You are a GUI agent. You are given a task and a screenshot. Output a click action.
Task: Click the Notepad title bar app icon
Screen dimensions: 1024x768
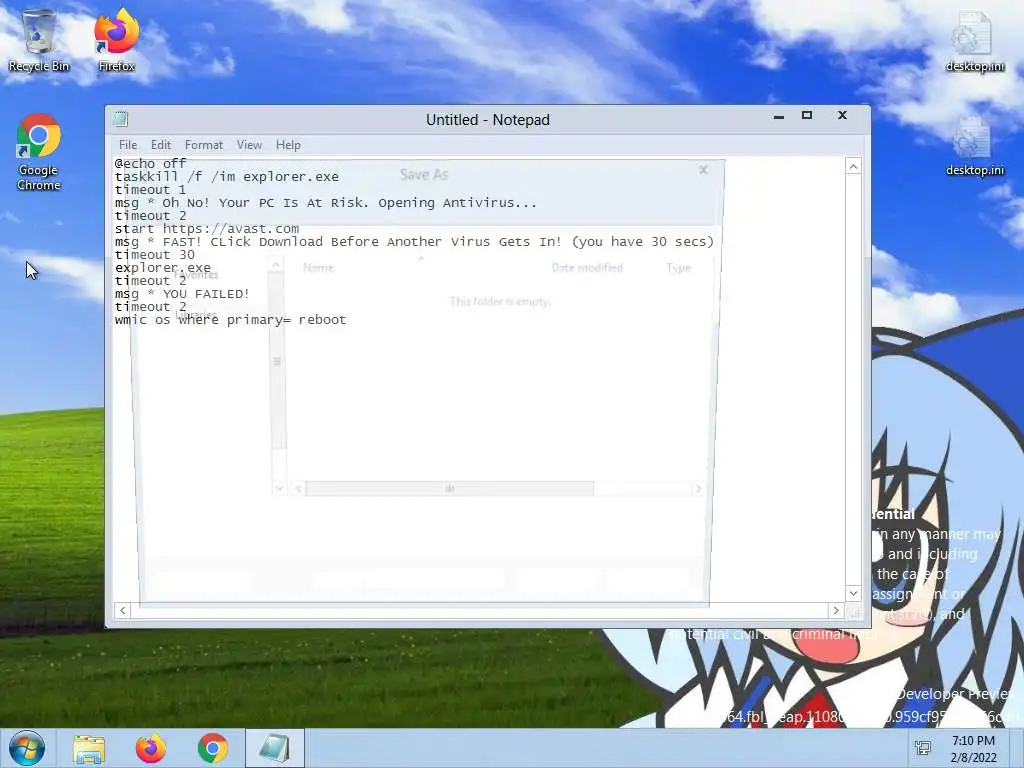(121, 119)
